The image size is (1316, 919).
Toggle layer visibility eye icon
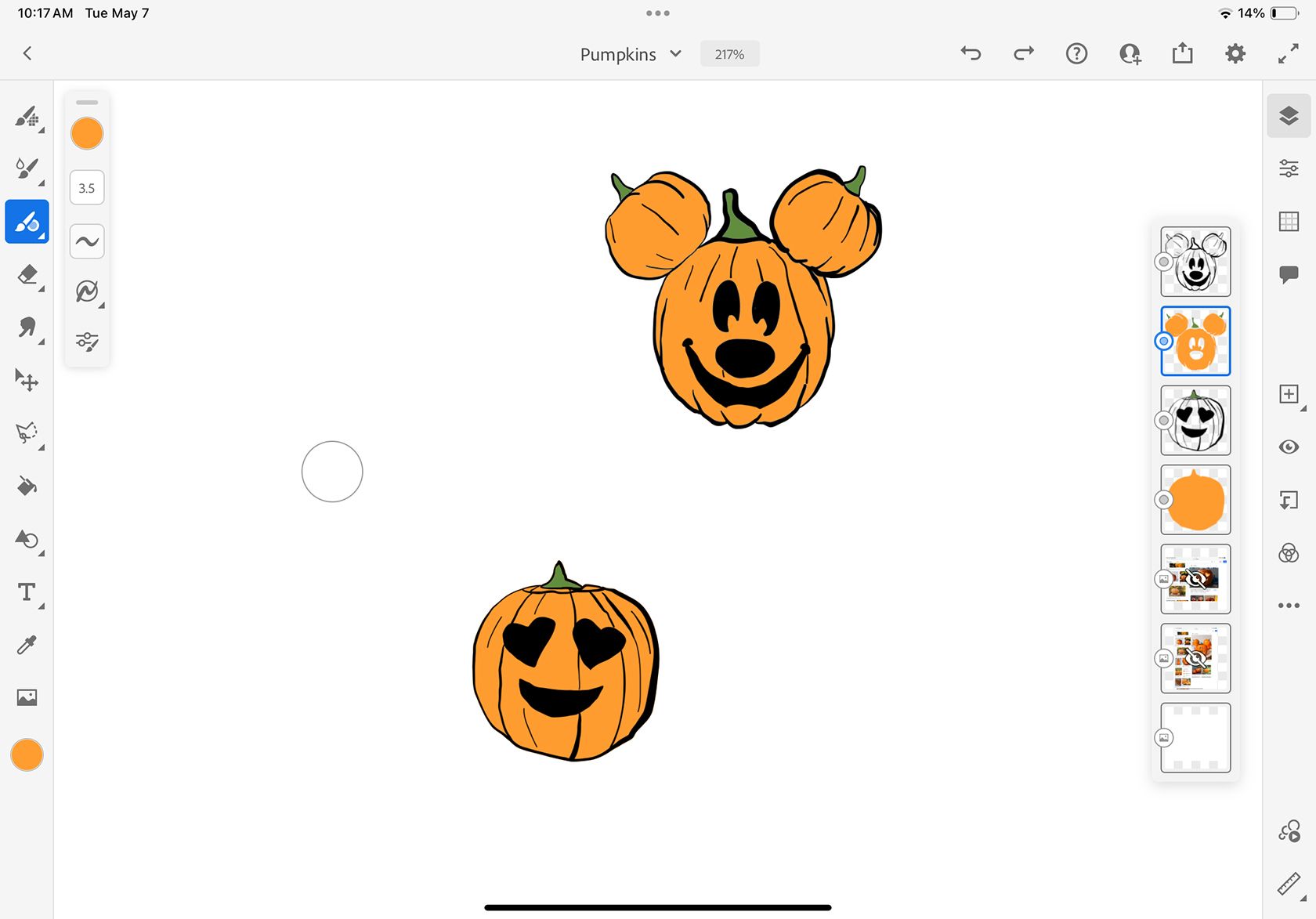(x=1289, y=447)
